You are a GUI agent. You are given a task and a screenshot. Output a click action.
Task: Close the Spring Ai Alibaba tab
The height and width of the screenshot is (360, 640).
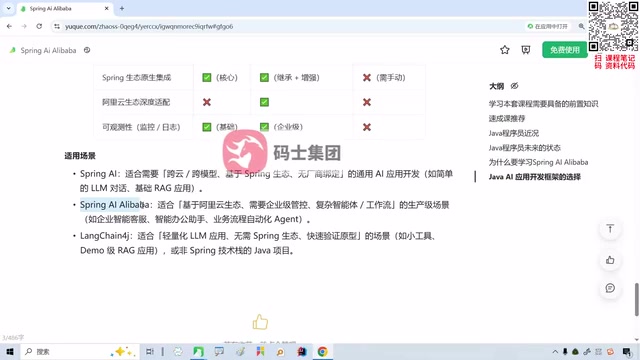pos(107,8)
